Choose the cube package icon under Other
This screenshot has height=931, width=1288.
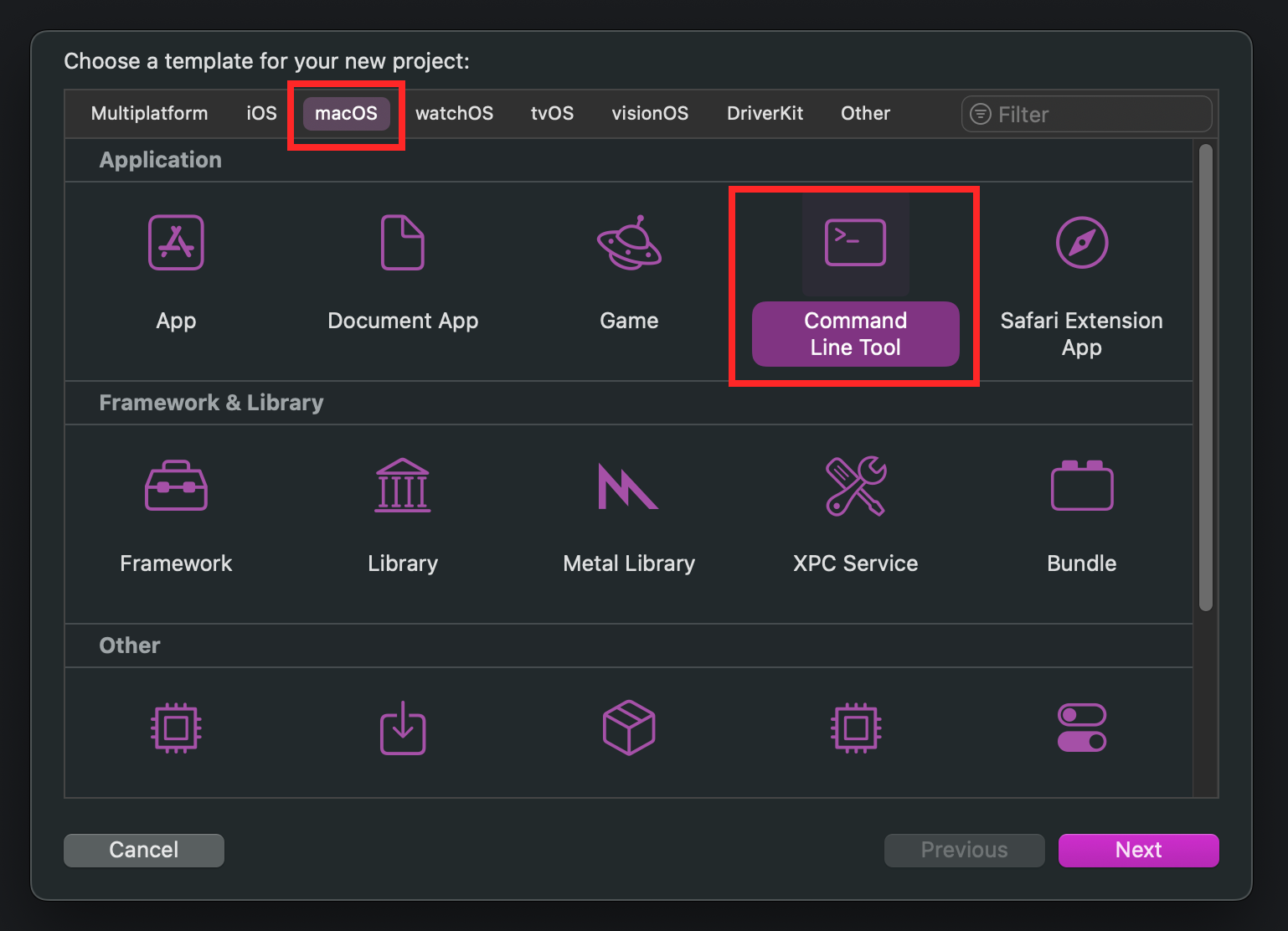coord(629,728)
